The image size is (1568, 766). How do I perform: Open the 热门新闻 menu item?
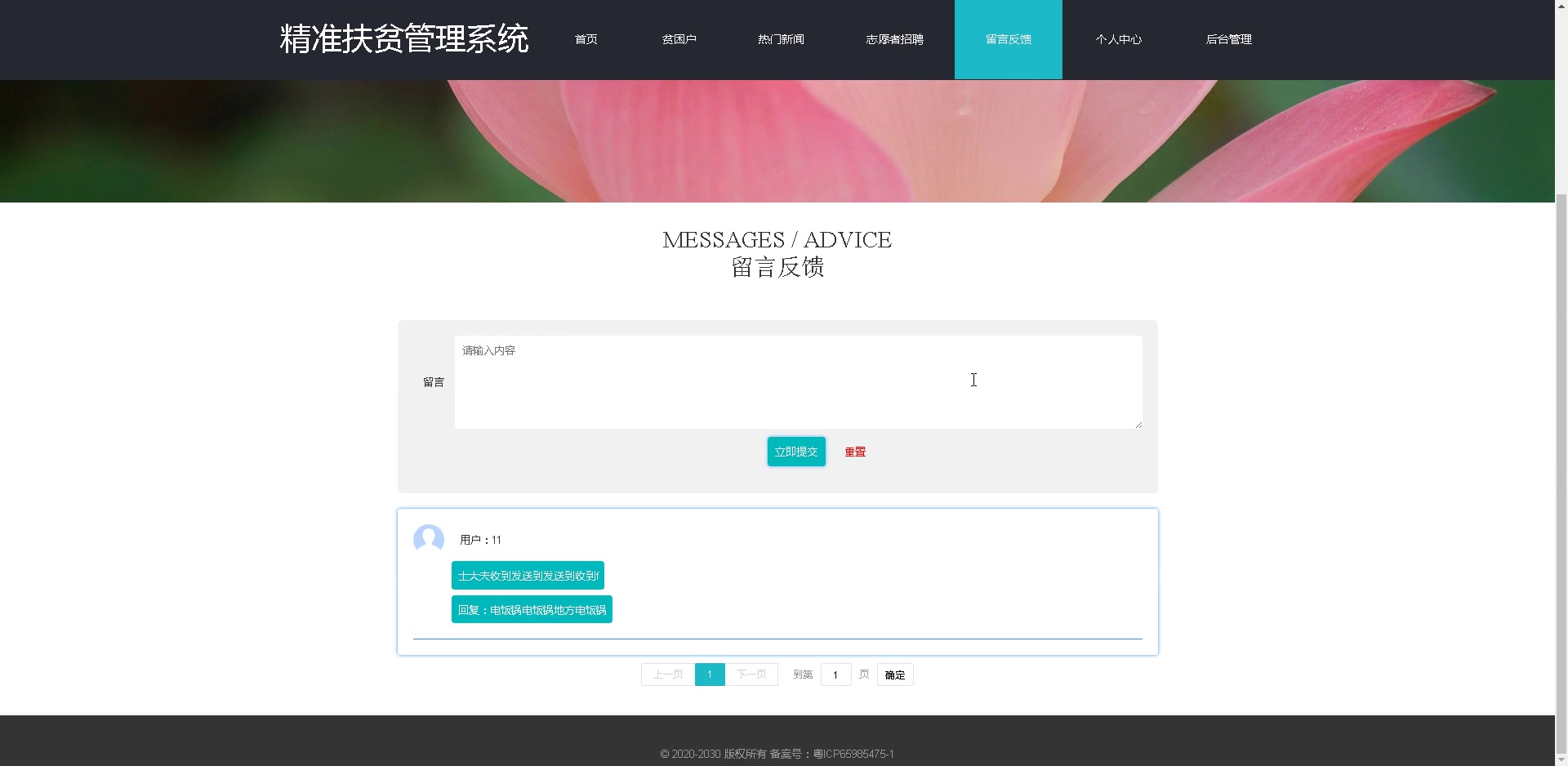[781, 39]
